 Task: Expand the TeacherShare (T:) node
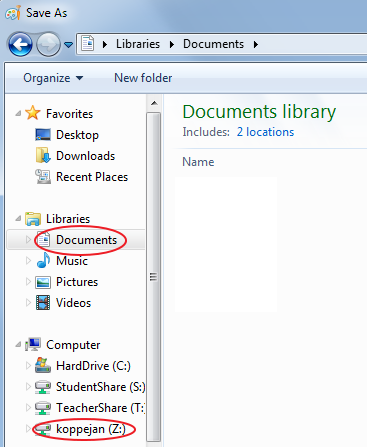point(28,408)
